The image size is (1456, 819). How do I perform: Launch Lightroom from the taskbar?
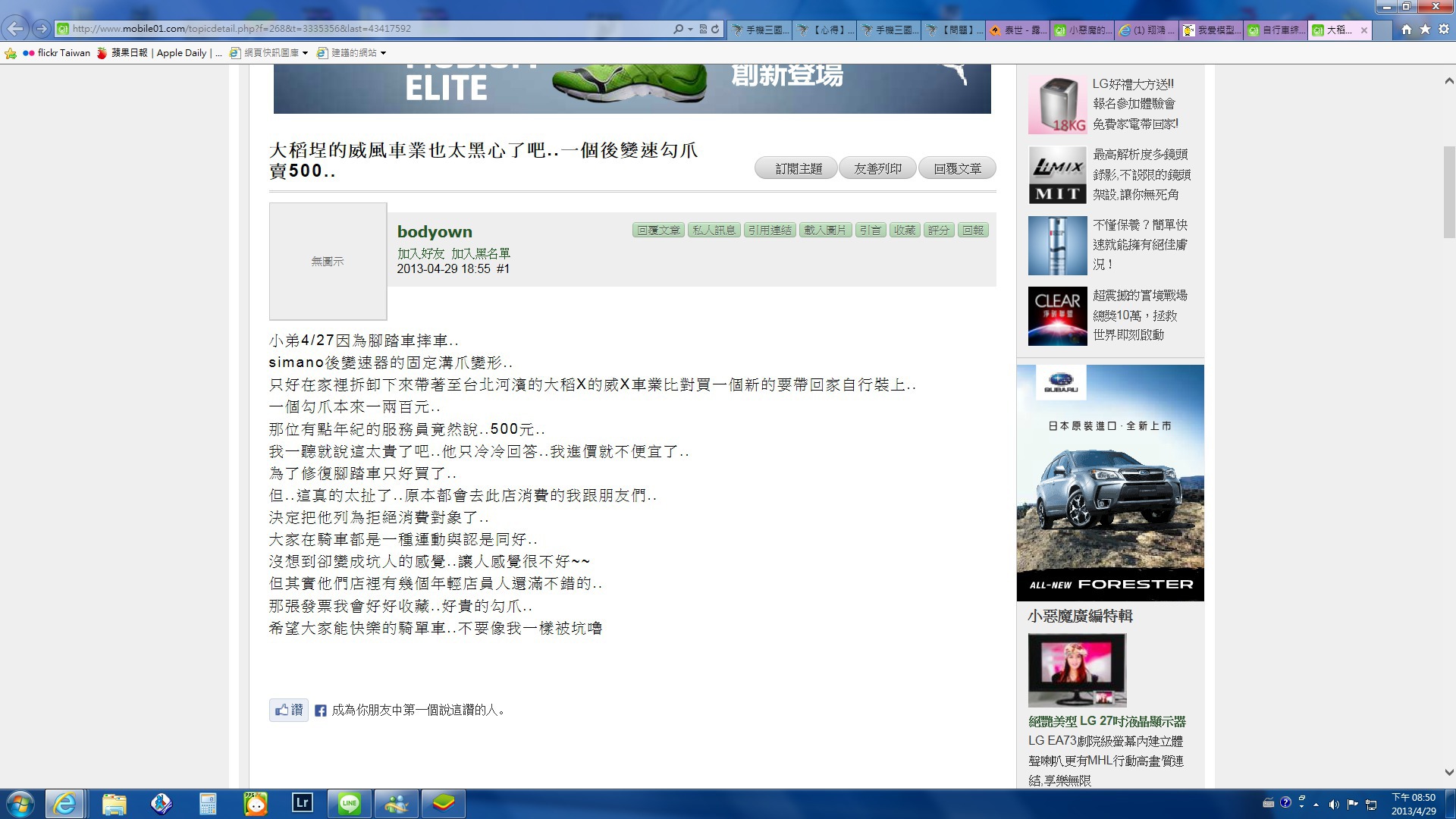point(302,803)
